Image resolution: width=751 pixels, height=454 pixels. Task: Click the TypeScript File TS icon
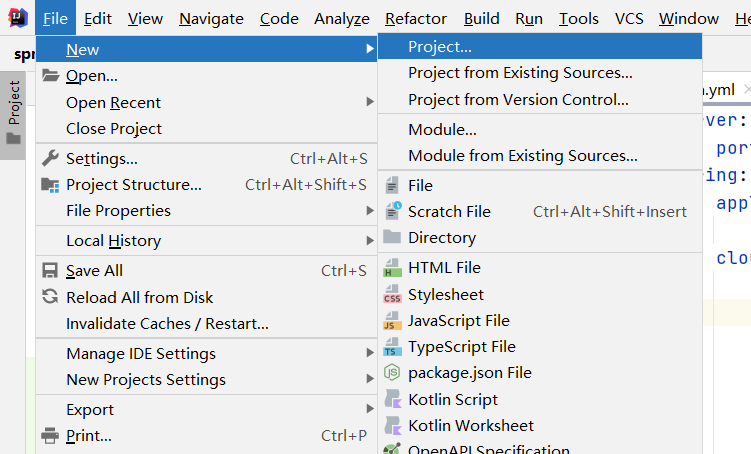pos(392,347)
